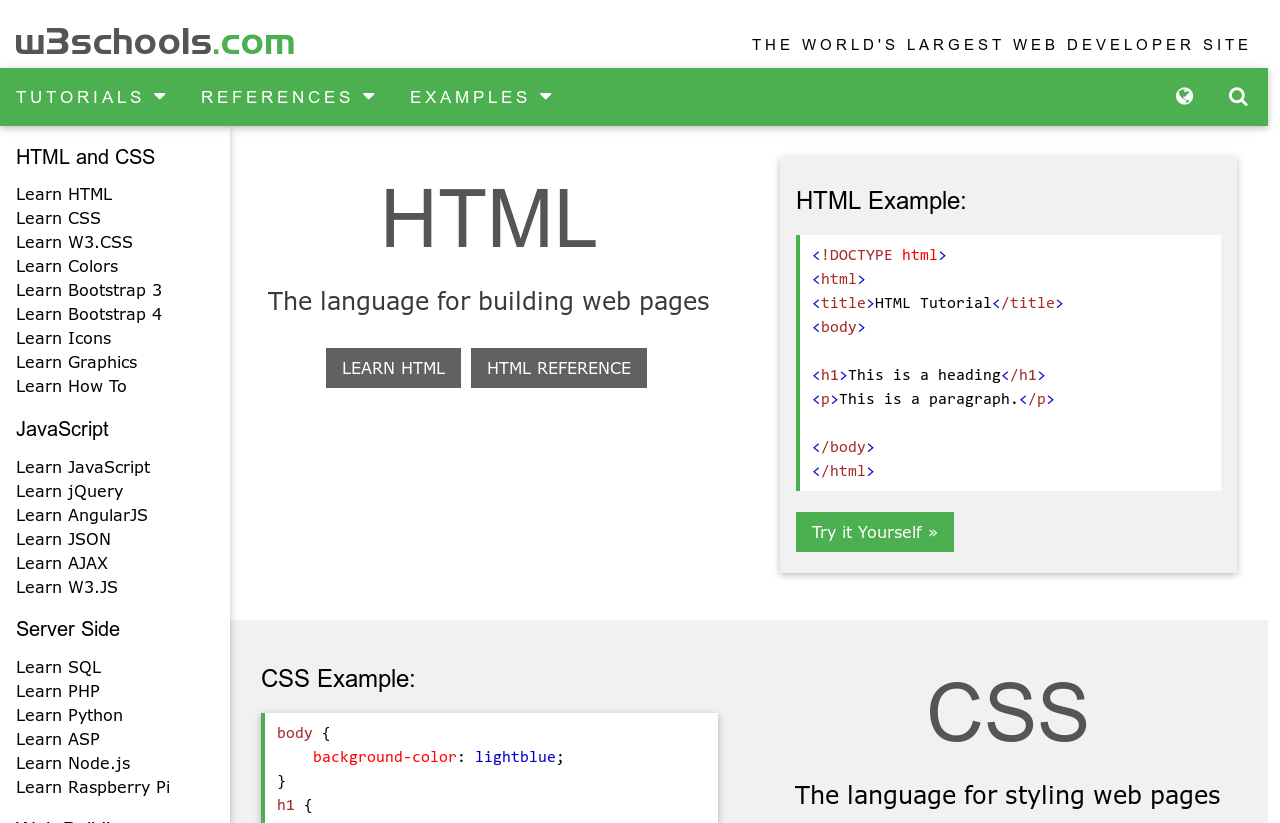Click the 'HTML Example:' heading
This screenshot has width=1280, height=823.
881,201
